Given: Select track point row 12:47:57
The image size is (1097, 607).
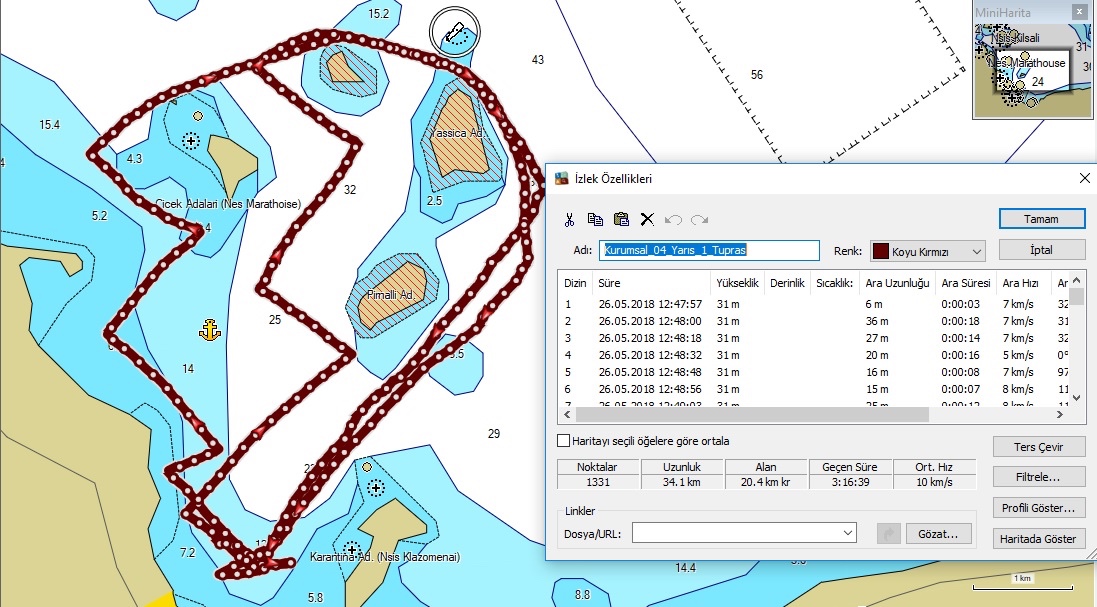Looking at the screenshot, I should (x=814, y=304).
